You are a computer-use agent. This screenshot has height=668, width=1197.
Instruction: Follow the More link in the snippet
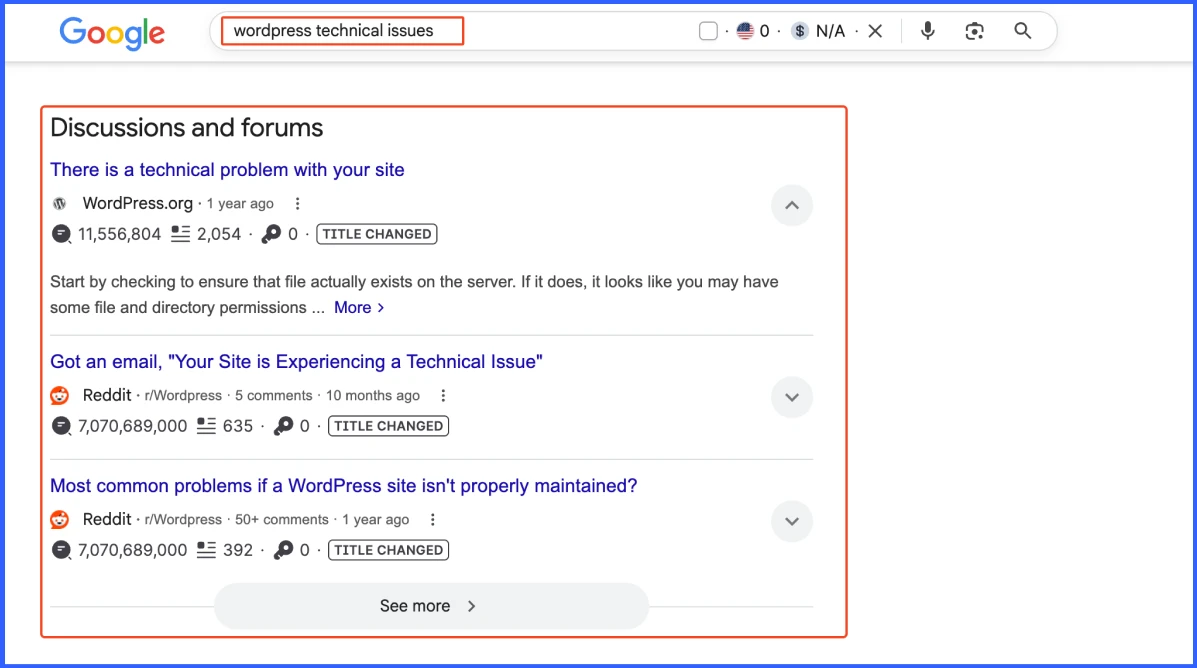359,308
